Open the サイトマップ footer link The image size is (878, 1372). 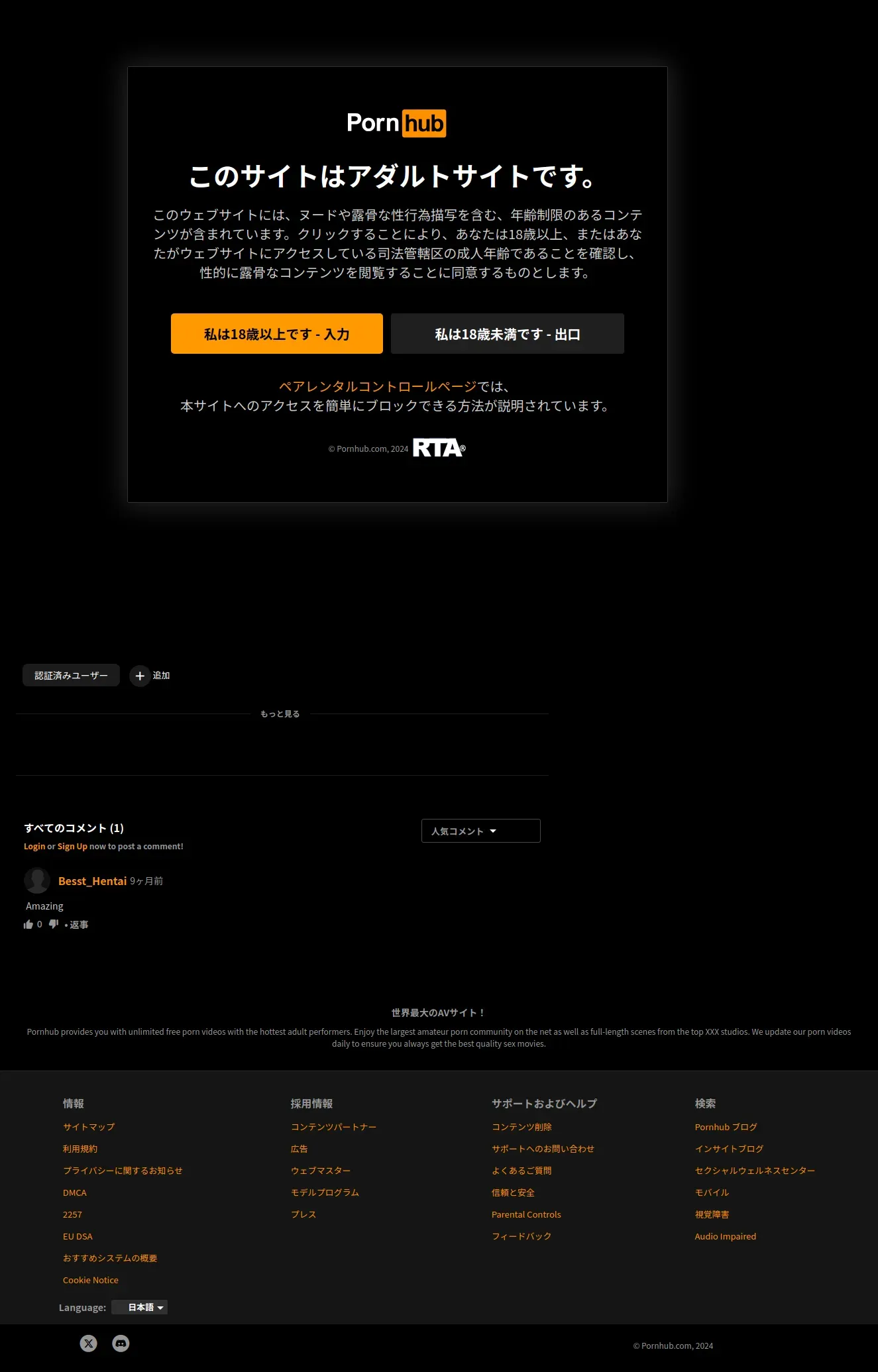point(89,1127)
